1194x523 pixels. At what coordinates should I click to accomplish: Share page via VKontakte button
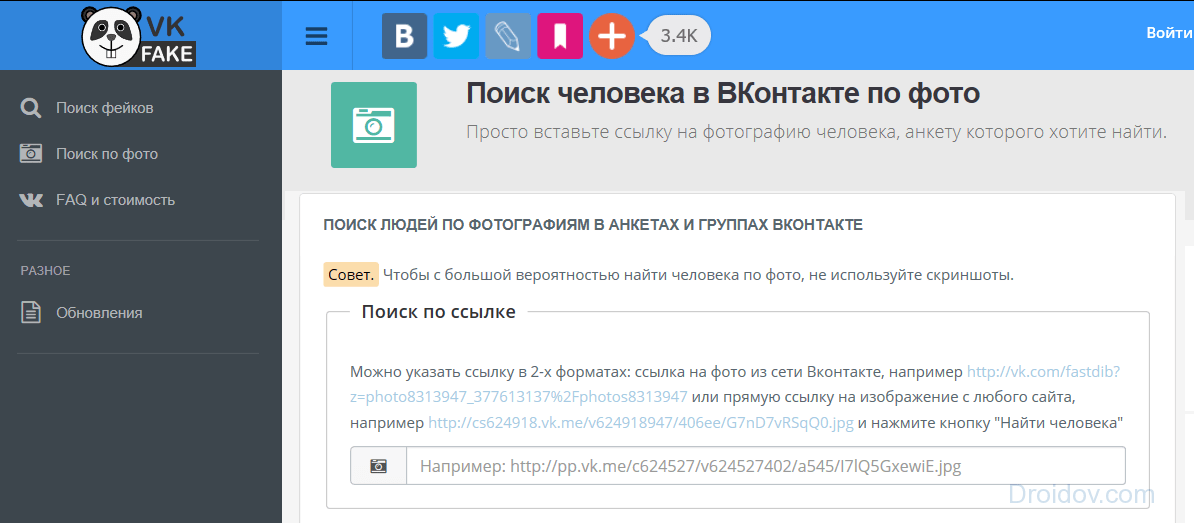(x=404, y=36)
